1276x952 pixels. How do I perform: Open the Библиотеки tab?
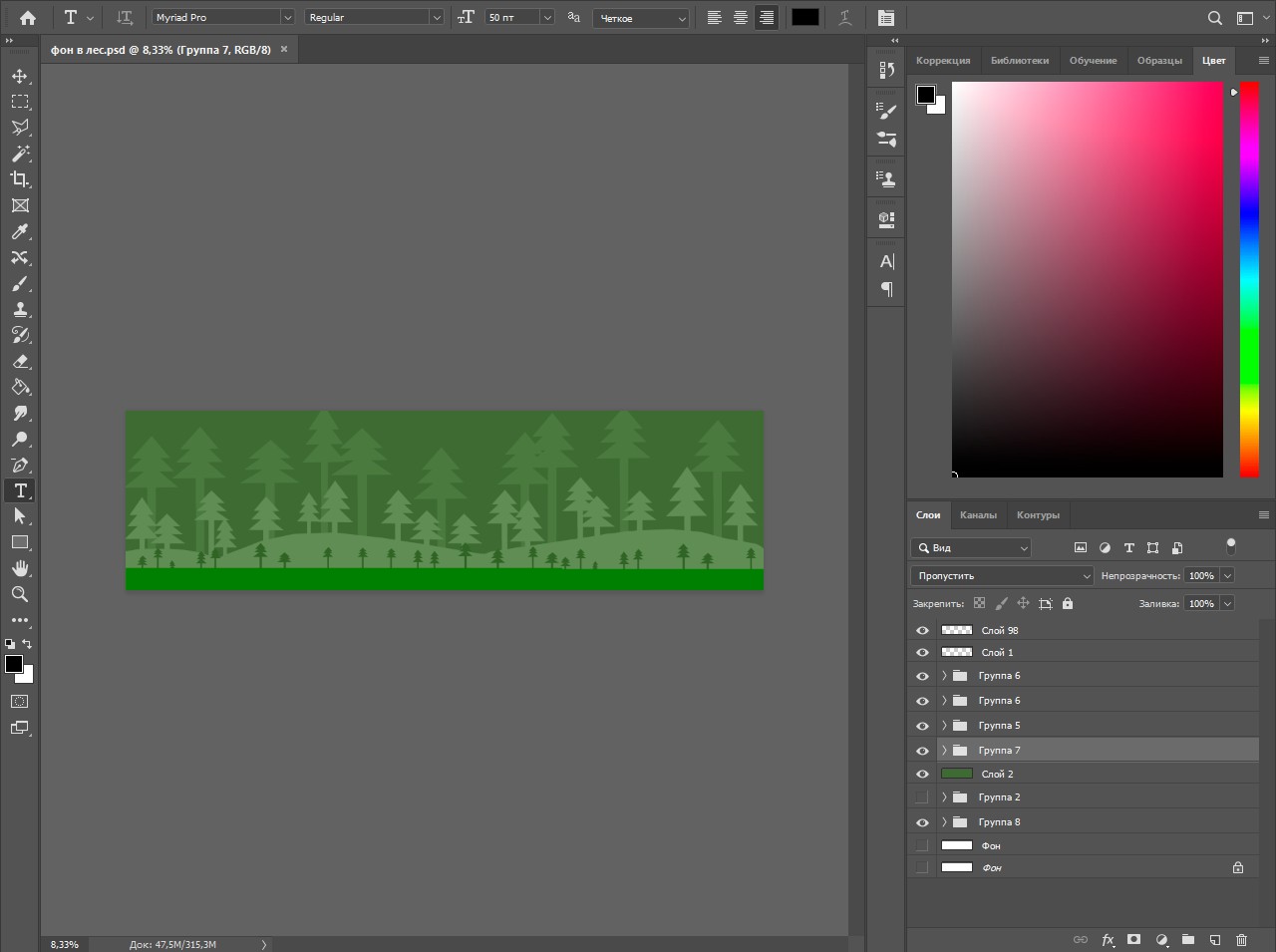pyautogui.click(x=1020, y=61)
